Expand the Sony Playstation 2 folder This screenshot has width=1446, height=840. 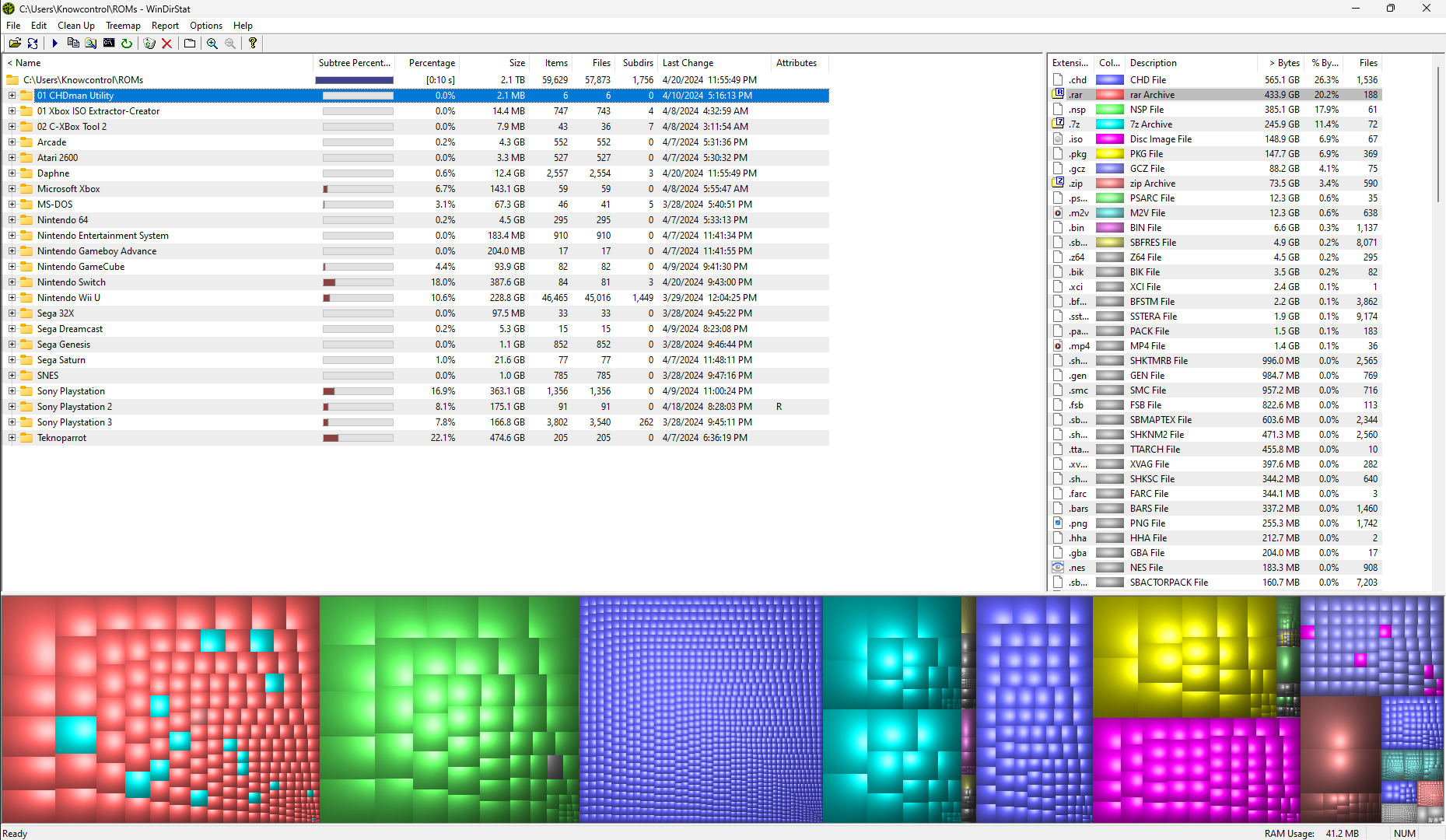click(12, 407)
